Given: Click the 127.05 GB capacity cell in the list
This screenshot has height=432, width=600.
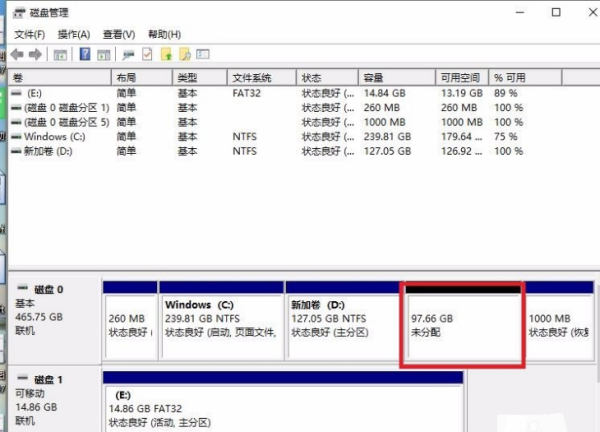Looking at the screenshot, I should (387, 151).
